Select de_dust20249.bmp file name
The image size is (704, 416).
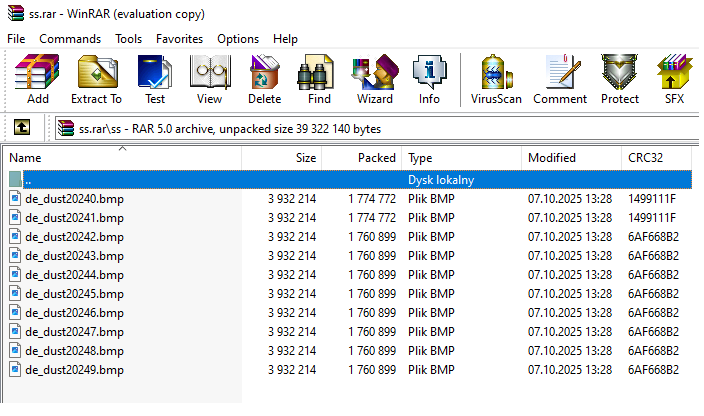[x=75, y=370]
